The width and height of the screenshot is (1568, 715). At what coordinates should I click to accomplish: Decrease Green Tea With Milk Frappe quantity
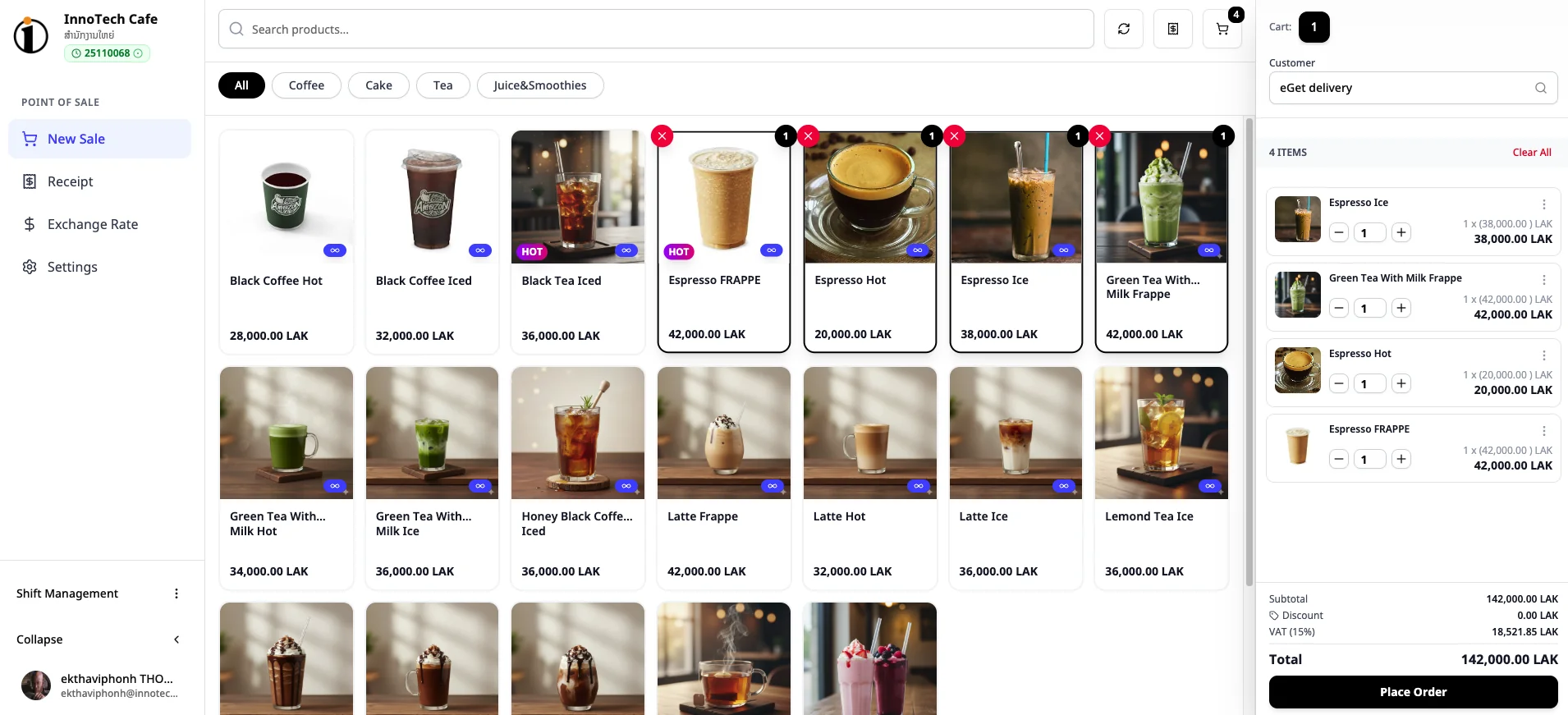coord(1339,308)
